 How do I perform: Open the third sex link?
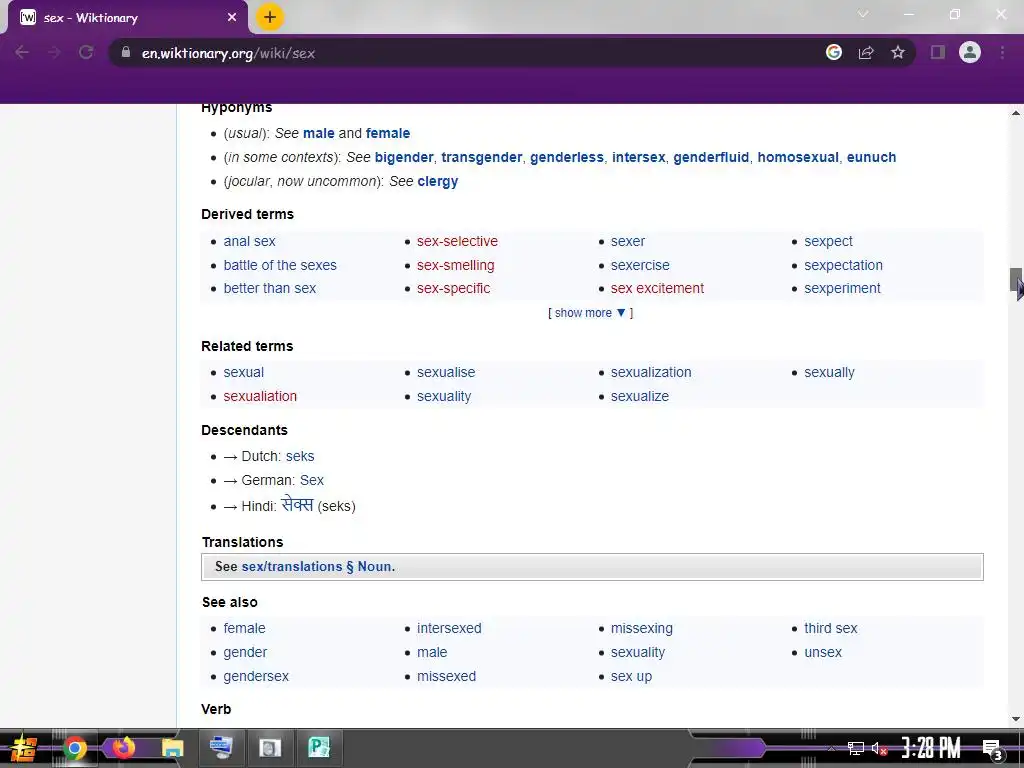click(x=831, y=628)
